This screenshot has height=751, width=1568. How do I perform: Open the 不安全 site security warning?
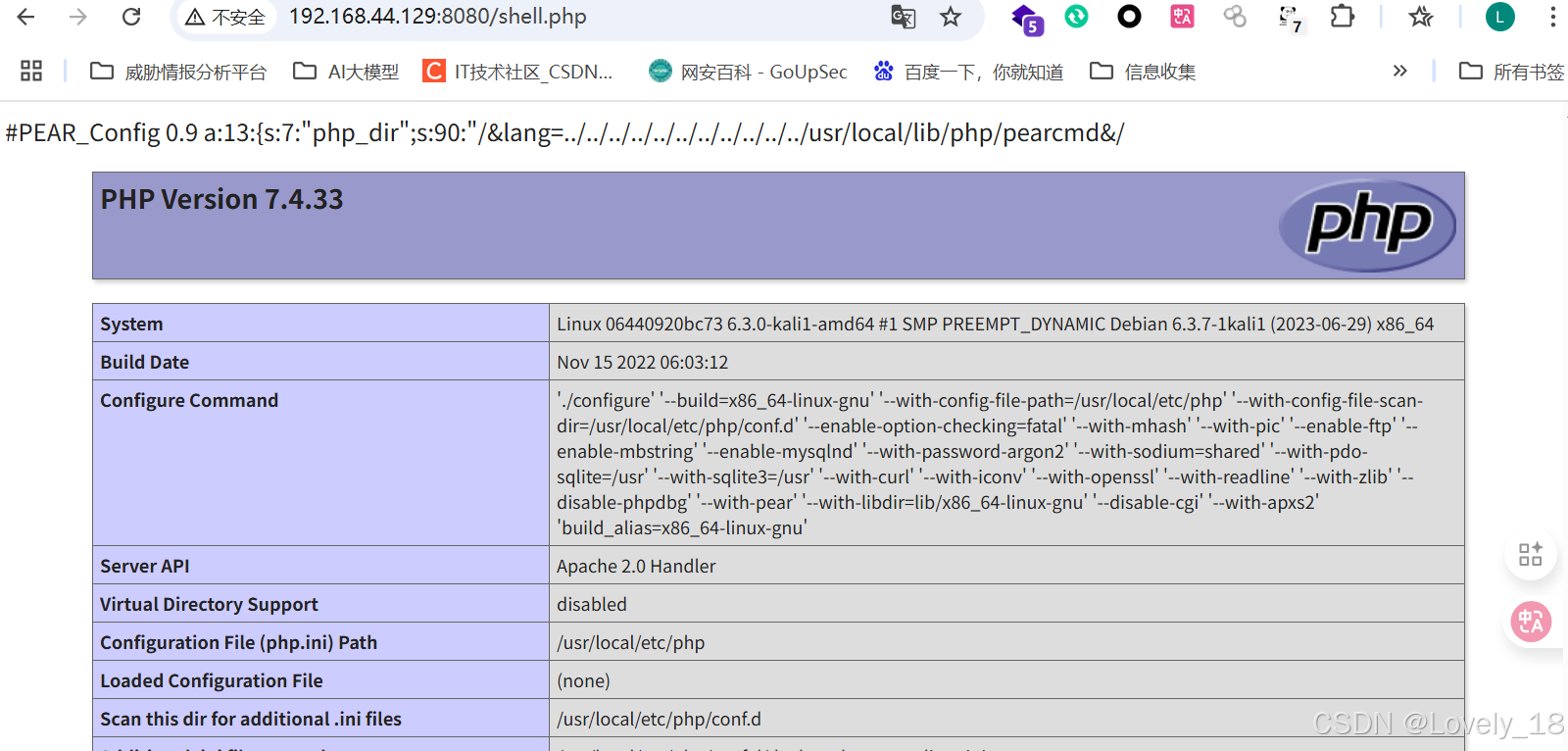226,17
